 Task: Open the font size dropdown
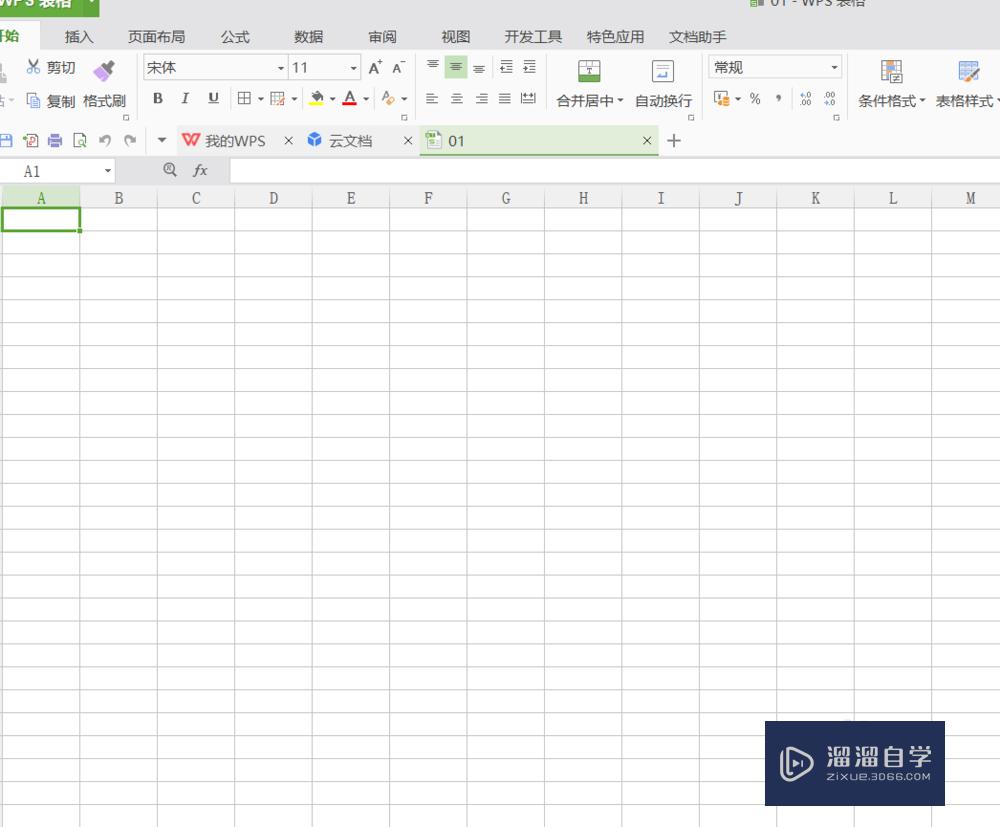pos(351,67)
